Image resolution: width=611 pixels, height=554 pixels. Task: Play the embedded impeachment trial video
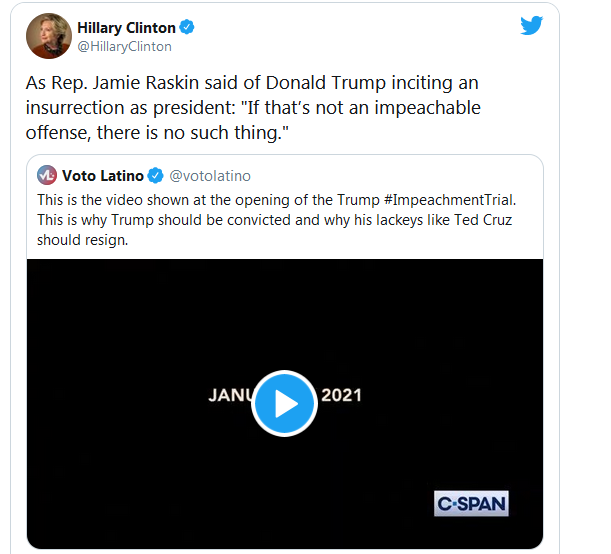coord(284,402)
